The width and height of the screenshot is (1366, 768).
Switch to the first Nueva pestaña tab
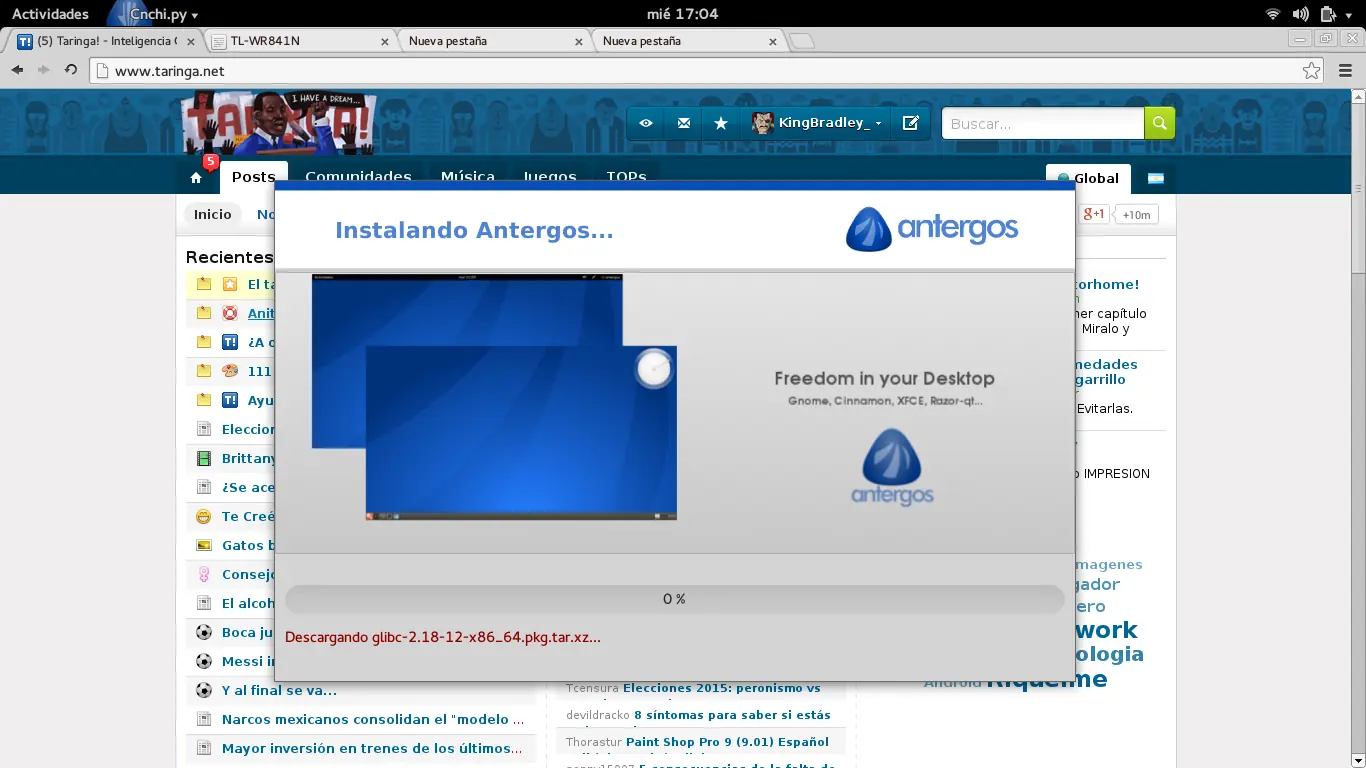click(494, 41)
